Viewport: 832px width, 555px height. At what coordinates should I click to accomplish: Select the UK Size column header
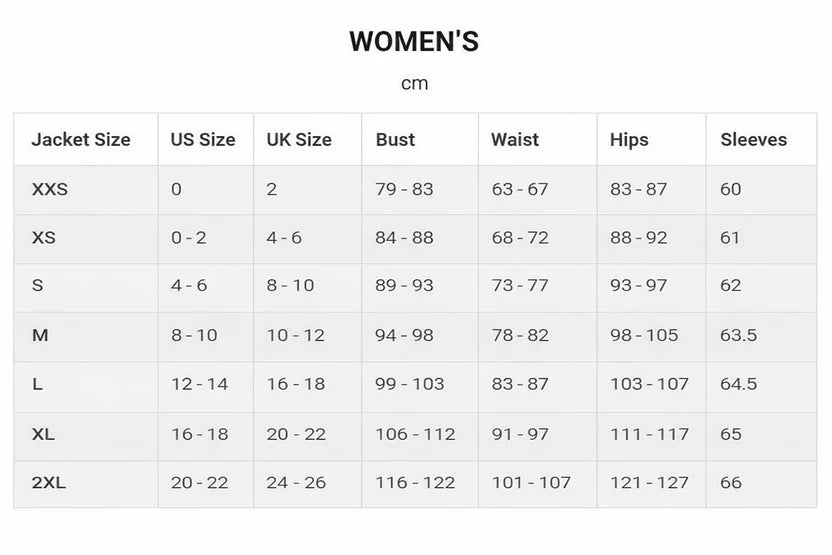point(299,140)
